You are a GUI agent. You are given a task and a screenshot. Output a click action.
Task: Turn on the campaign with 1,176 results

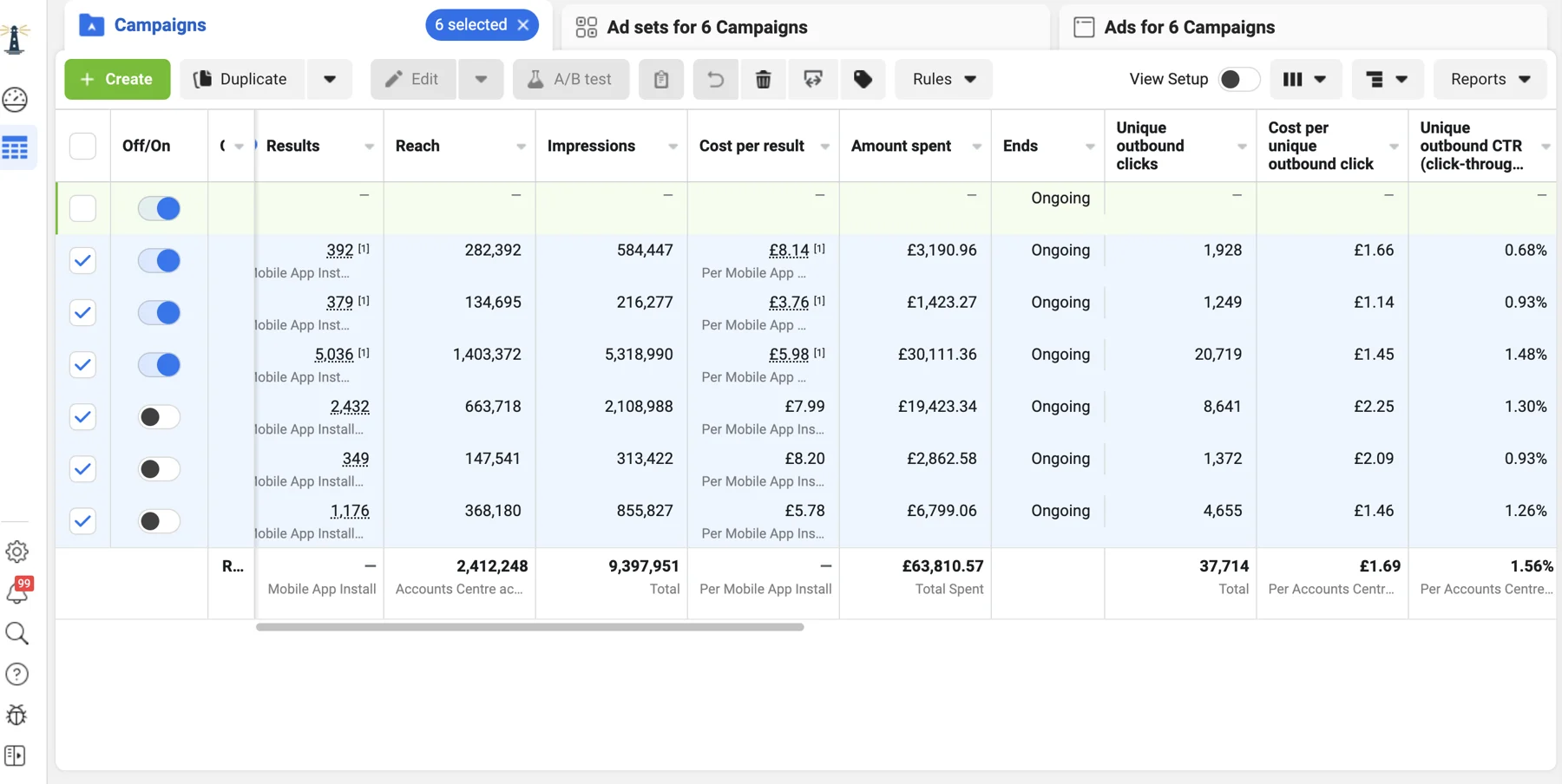point(159,521)
